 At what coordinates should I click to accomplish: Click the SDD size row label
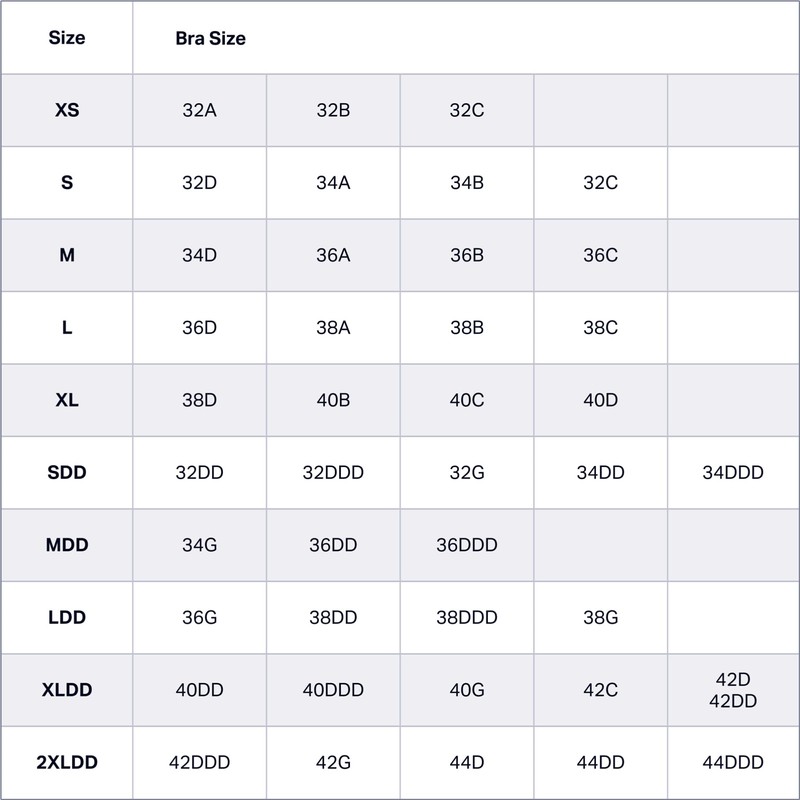pos(67,472)
